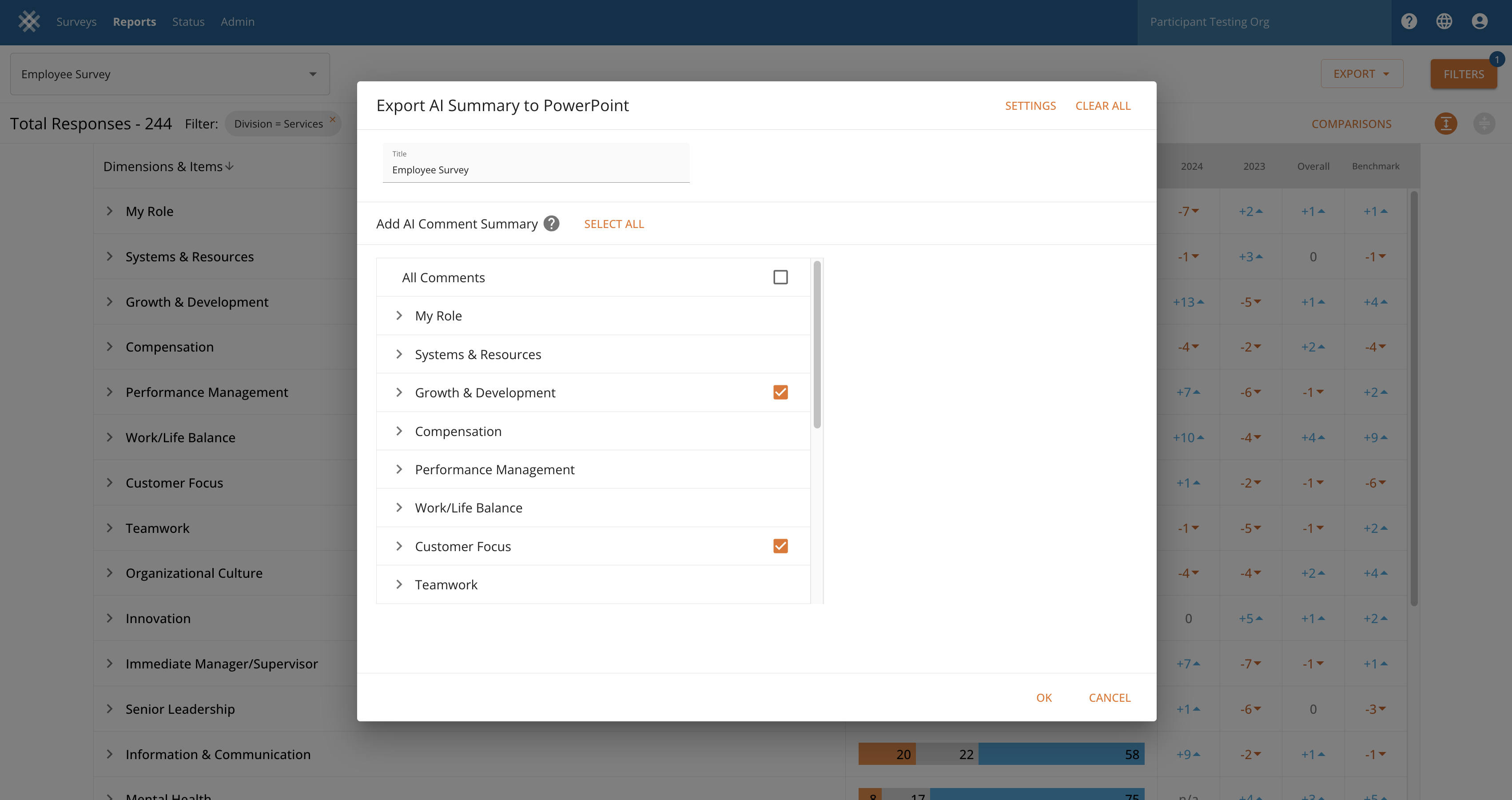Open the Employee Survey dropdown
This screenshot has height=800, width=1512.
click(x=170, y=74)
